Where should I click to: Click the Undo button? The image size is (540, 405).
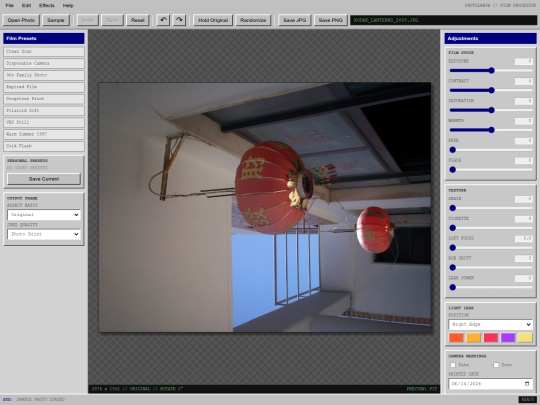[x=88, y=20]
